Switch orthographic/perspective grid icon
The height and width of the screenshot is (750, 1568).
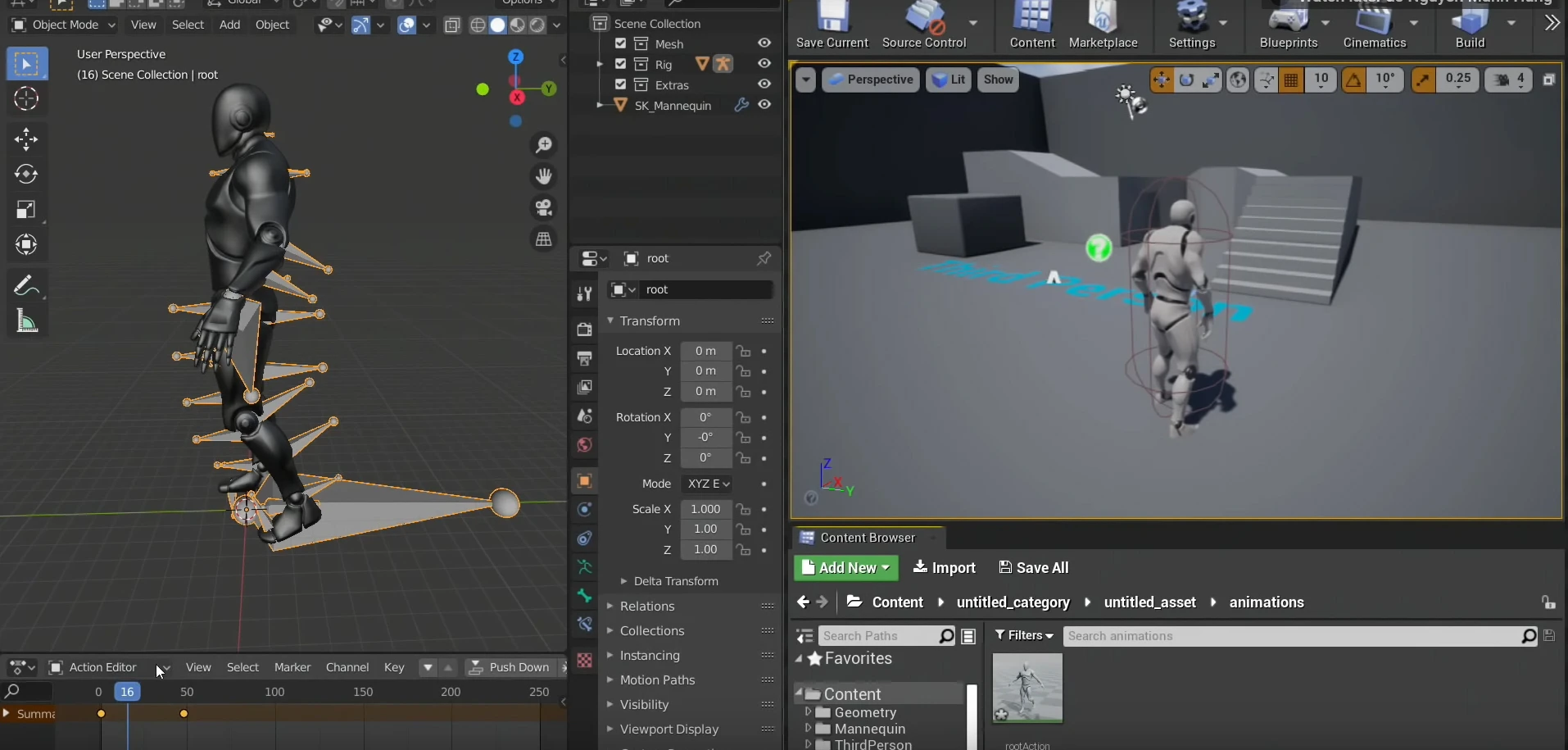pos(543,239)
